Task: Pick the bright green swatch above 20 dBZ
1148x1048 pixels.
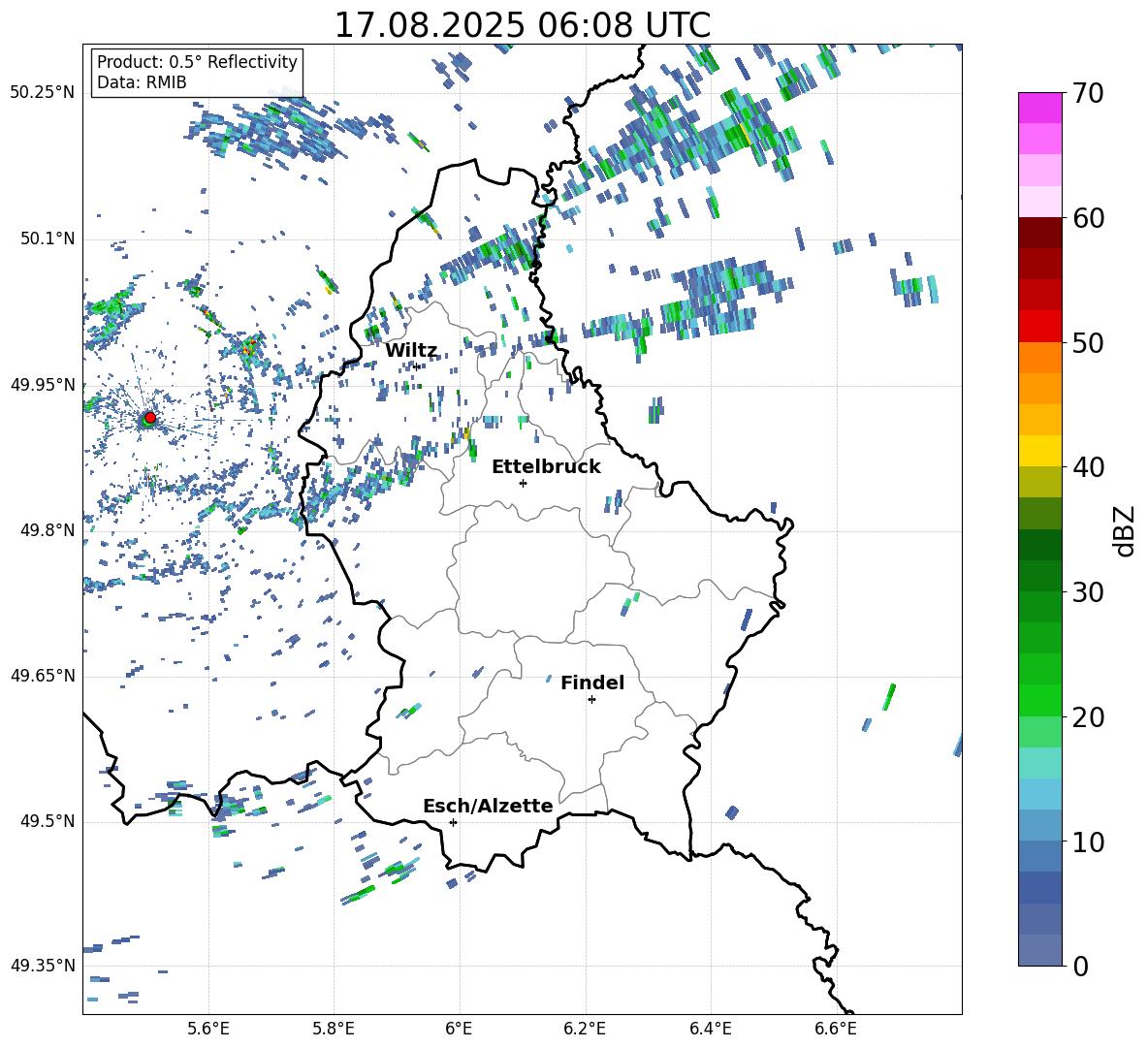Action: click(1040, 700)
